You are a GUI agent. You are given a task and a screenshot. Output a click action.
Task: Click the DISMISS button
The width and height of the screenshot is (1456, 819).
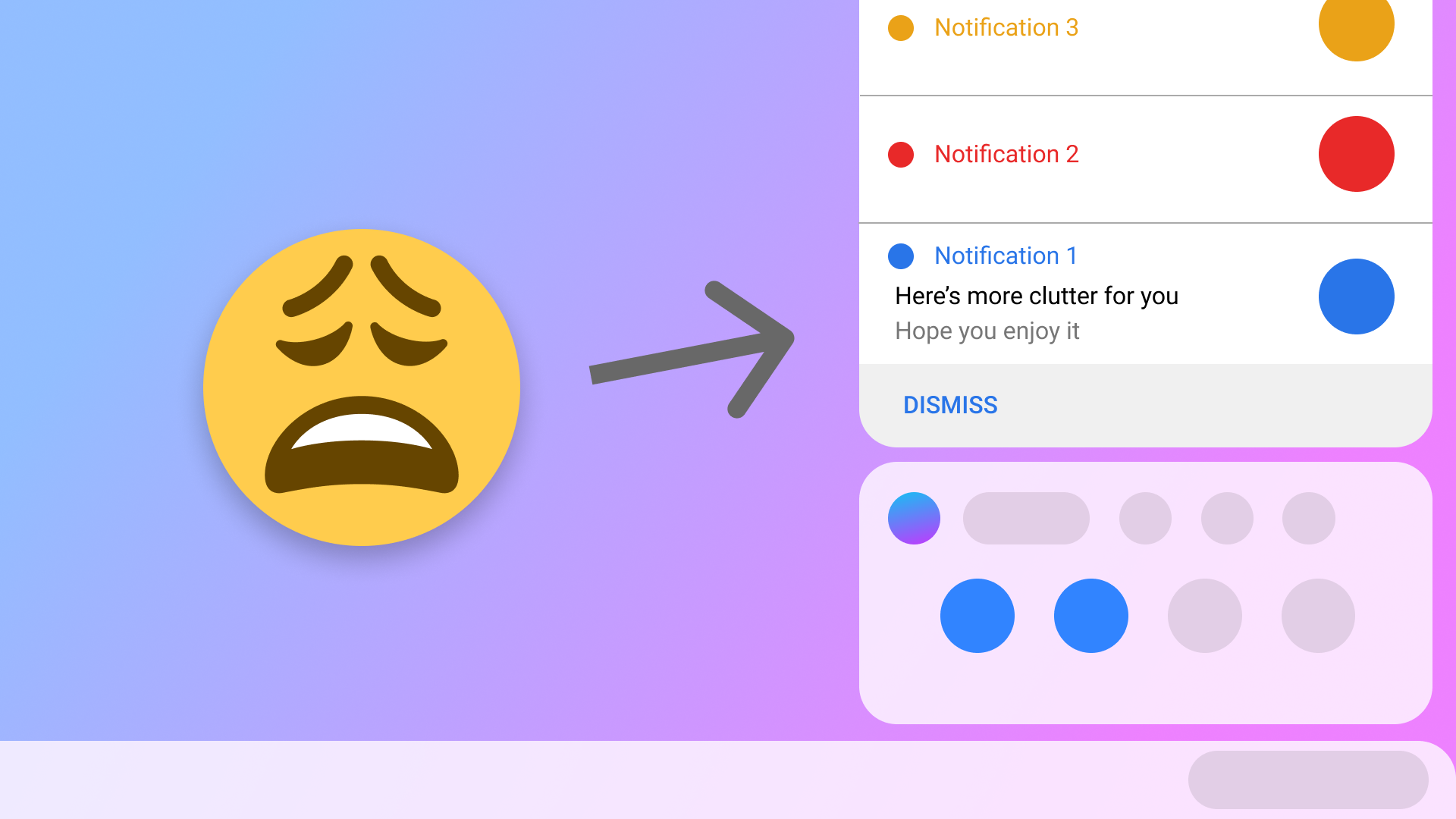coord(950,405)
